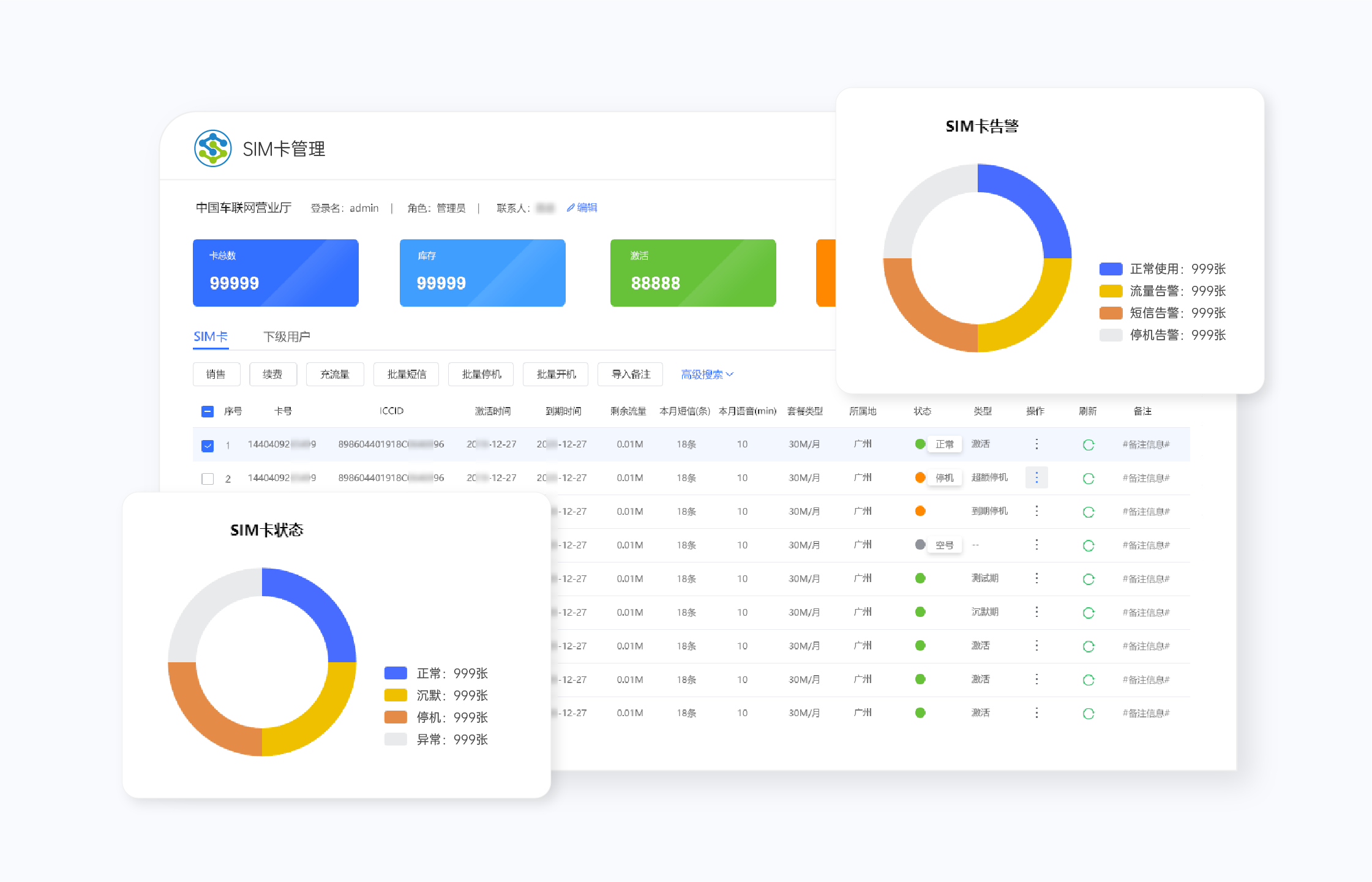Viewport: 1372px width, 882px height.
Task: Open highlighted three-dot menu in 超额停机 row
Action: click(1036, 477)
